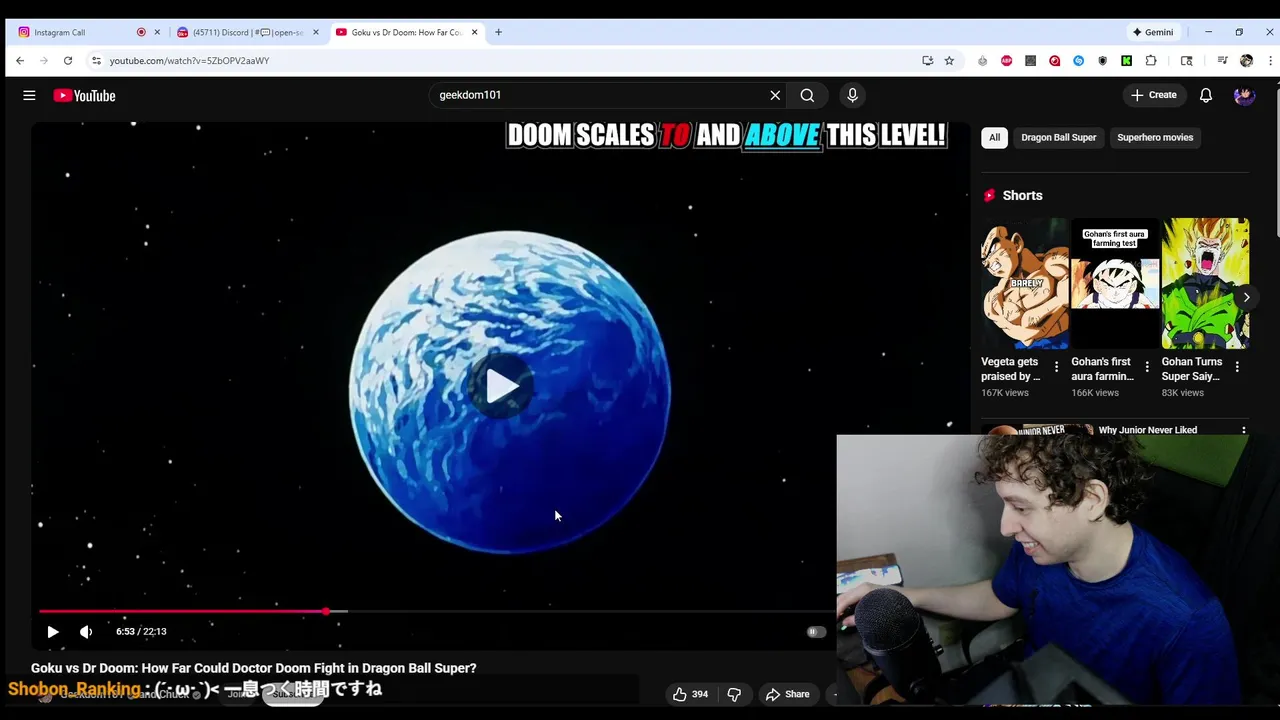Open the shield extension icon
Image resolution: width=1280 pixels, height=720 pixels.
coord(1102,61)
